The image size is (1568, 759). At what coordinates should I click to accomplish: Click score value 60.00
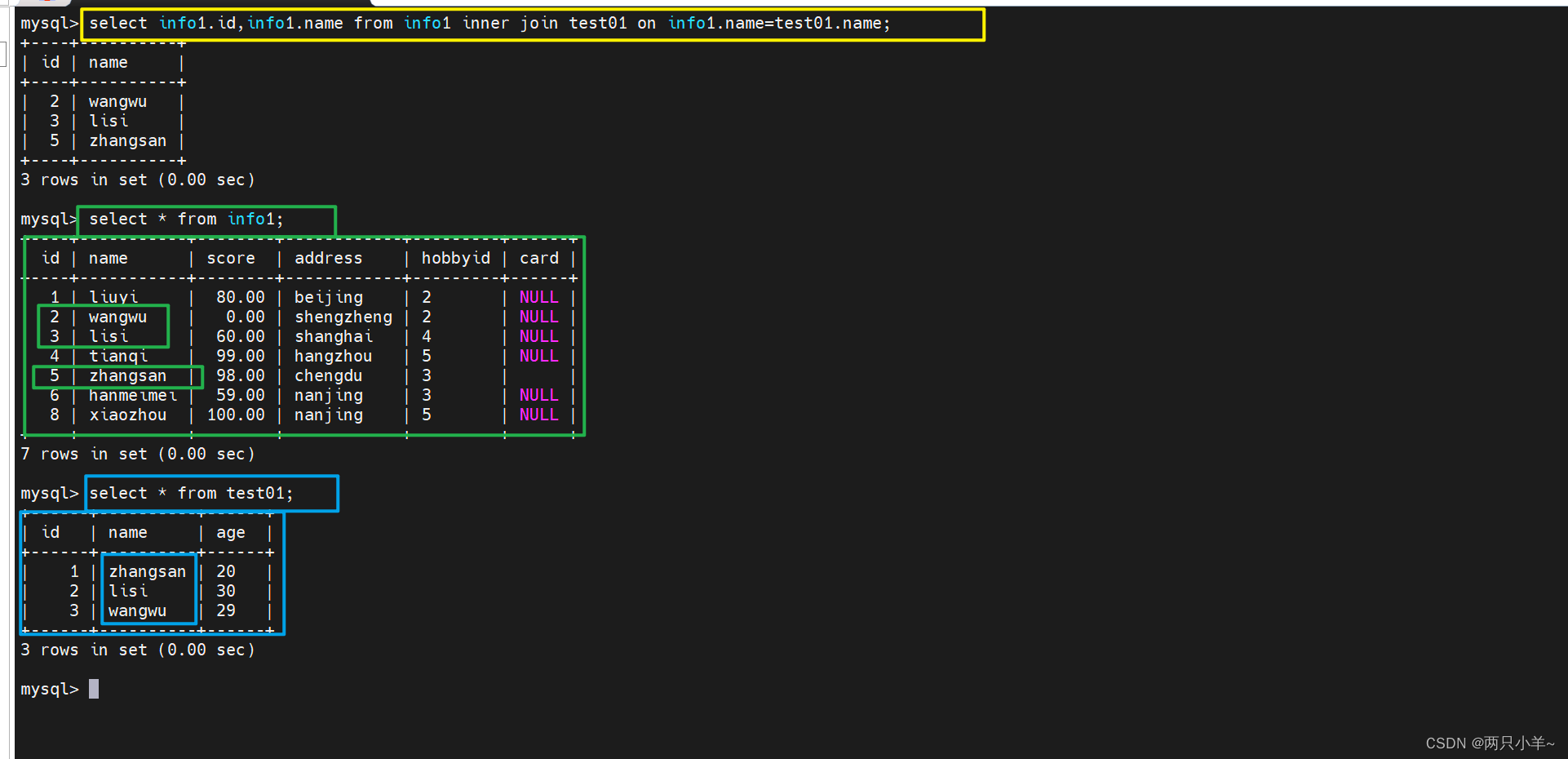(x=241, y=337)
